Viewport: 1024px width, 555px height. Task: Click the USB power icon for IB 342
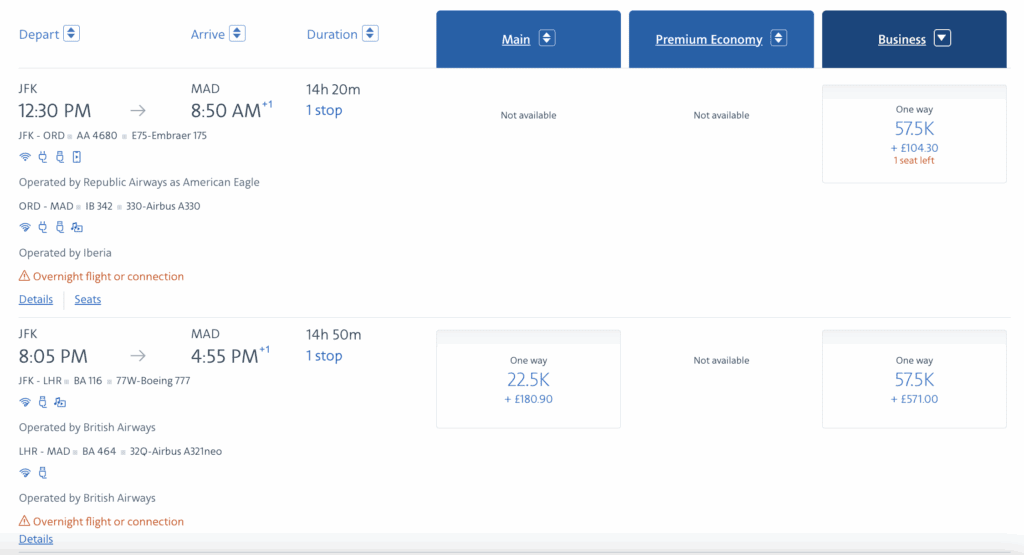click(x=59, y=227)
